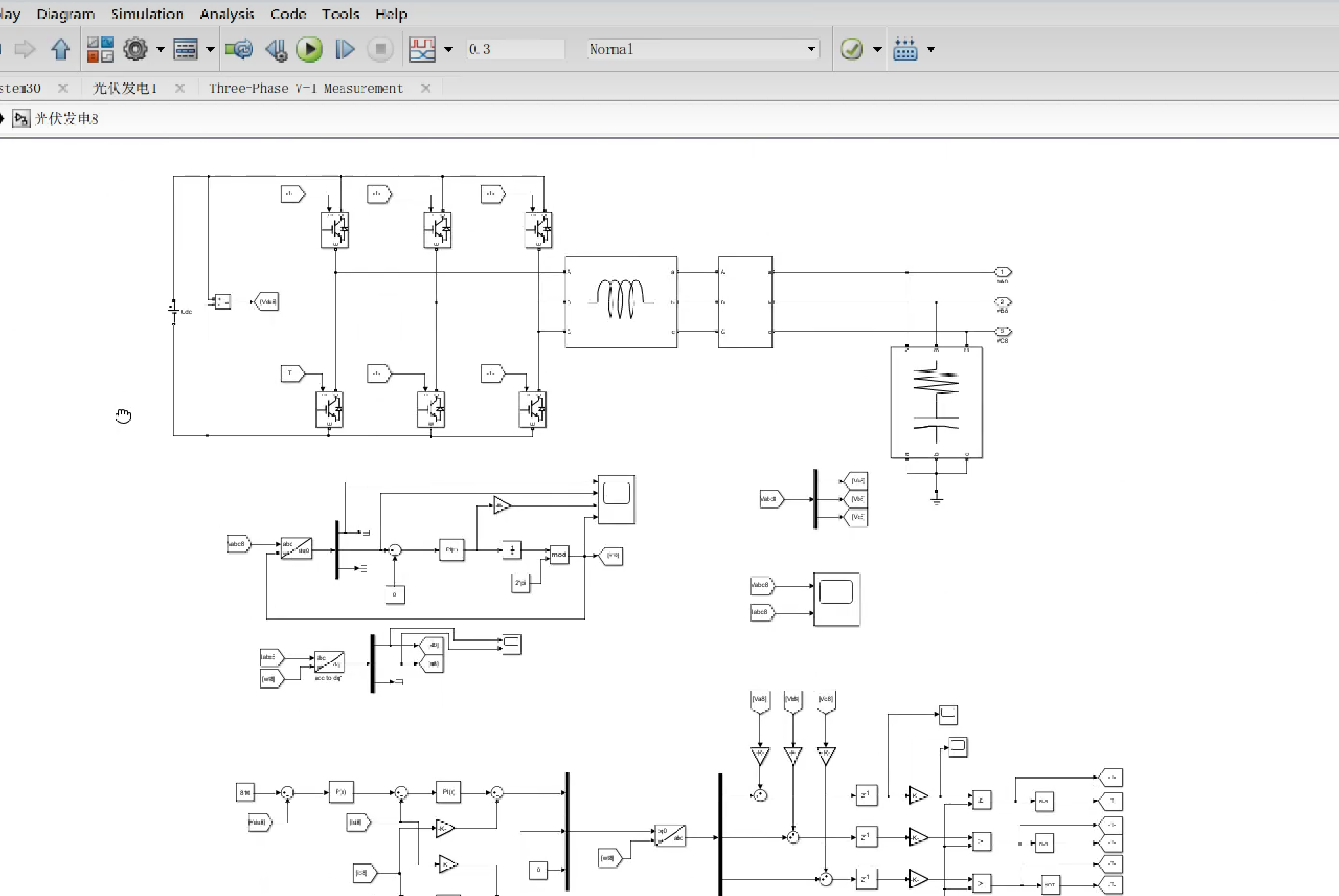Click the Build Model icon
This screenshot has width=1339, height=896.
[x=905, y=49]
